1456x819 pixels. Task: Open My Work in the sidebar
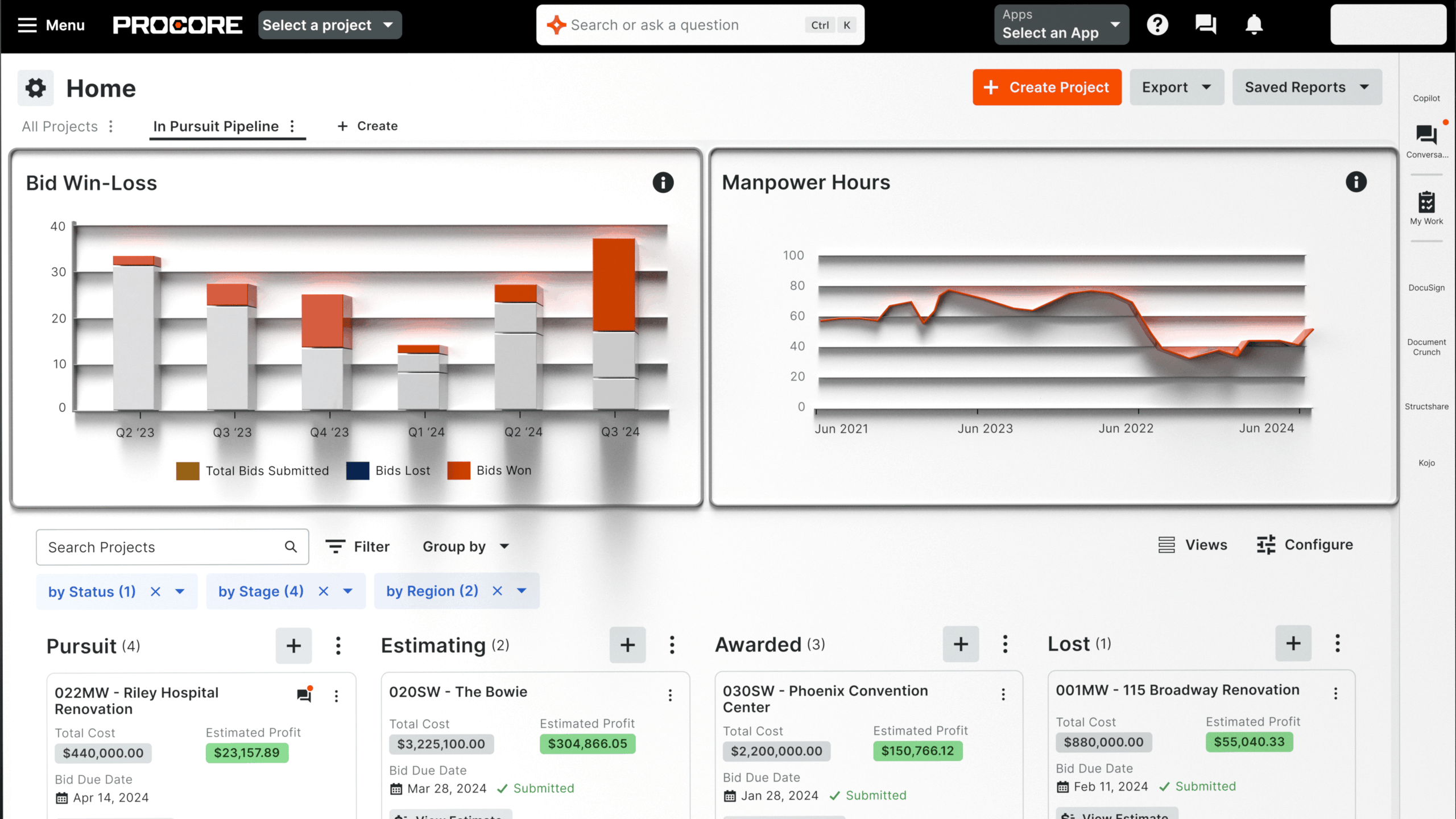1426,208
